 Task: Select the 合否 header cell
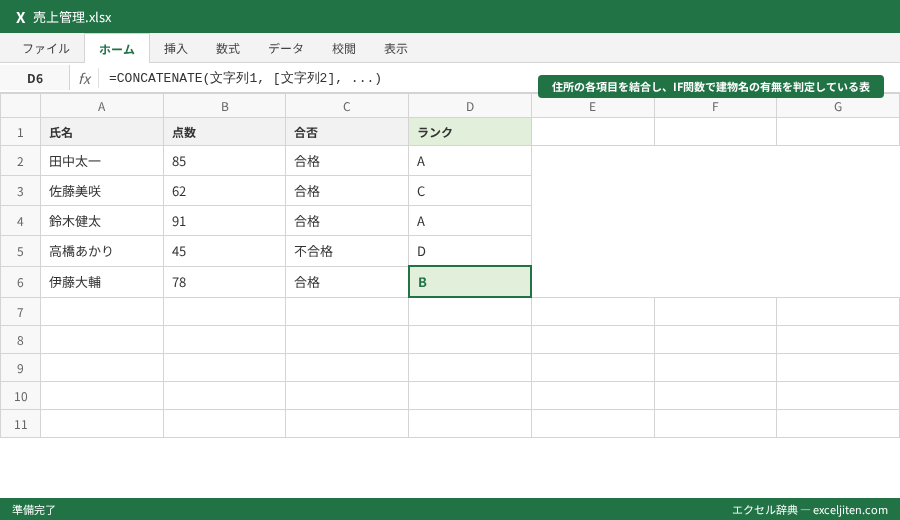347,132
